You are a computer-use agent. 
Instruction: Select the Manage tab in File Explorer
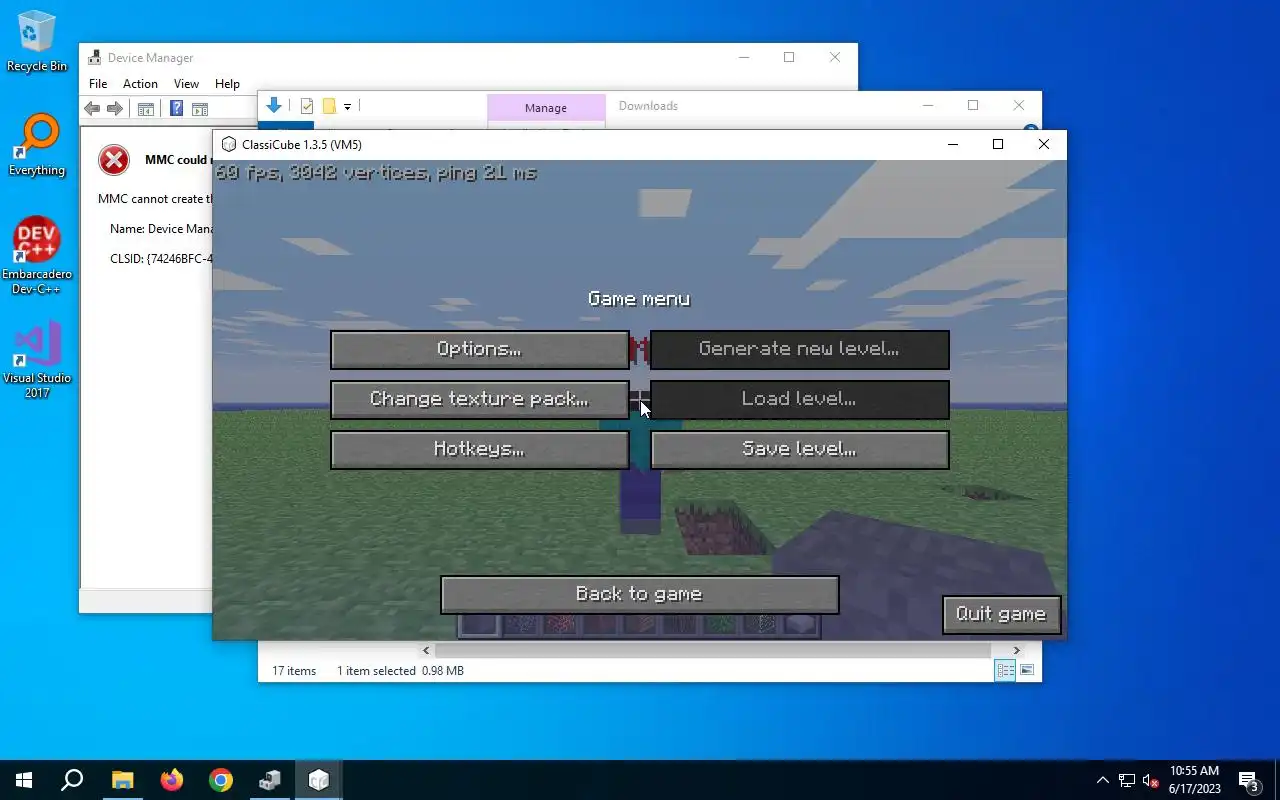point(546,108)
